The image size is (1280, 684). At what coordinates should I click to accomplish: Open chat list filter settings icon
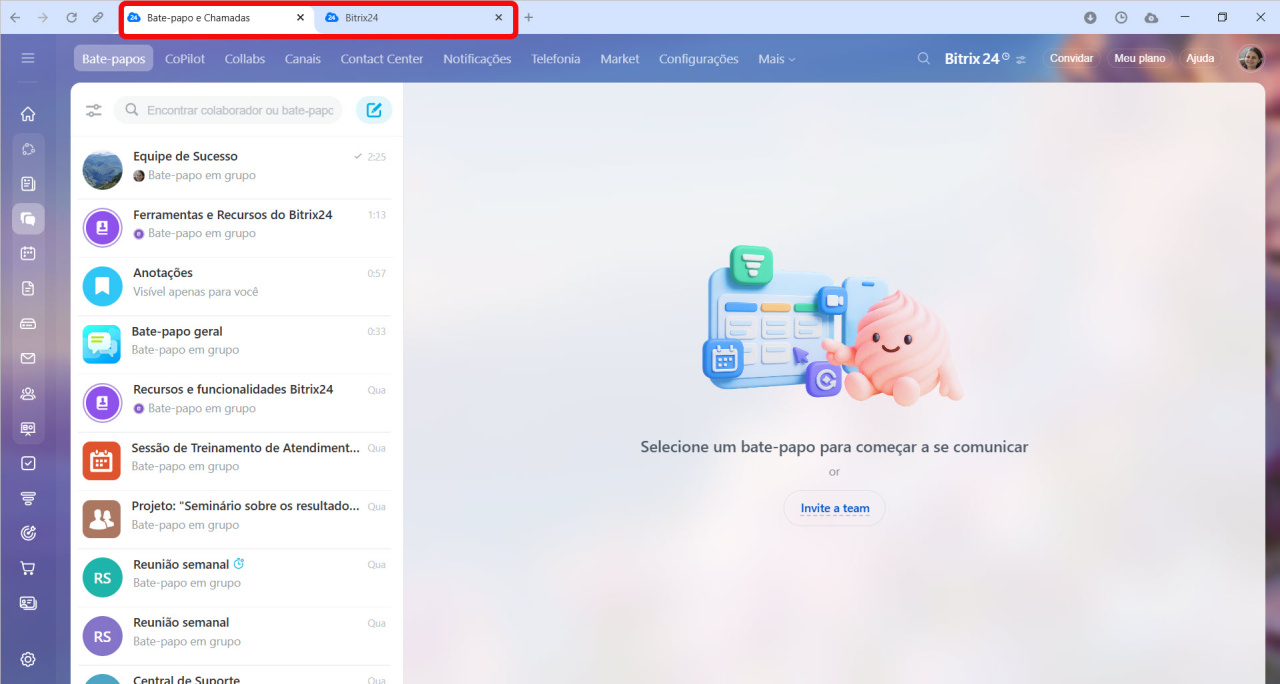click(94, 110)
